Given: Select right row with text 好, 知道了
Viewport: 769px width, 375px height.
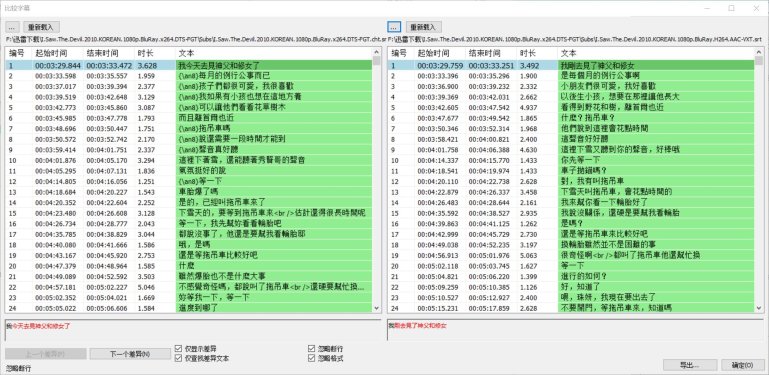Looking at the screenshot, I should (x=571, y=287).
